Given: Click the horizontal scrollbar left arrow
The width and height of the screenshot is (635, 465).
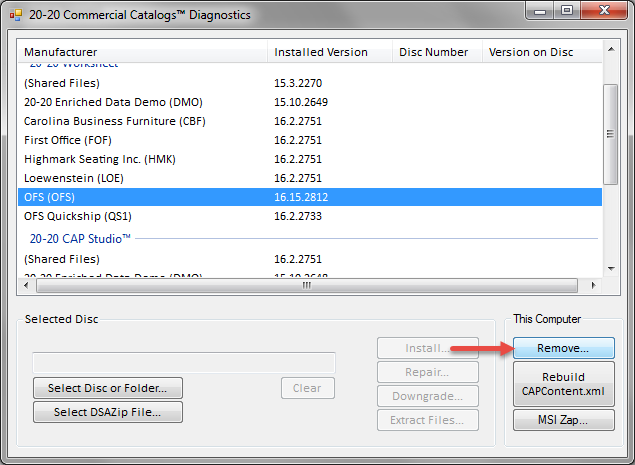Looking at the screenshot, I should pyautogui.click(x=26, y=285).
